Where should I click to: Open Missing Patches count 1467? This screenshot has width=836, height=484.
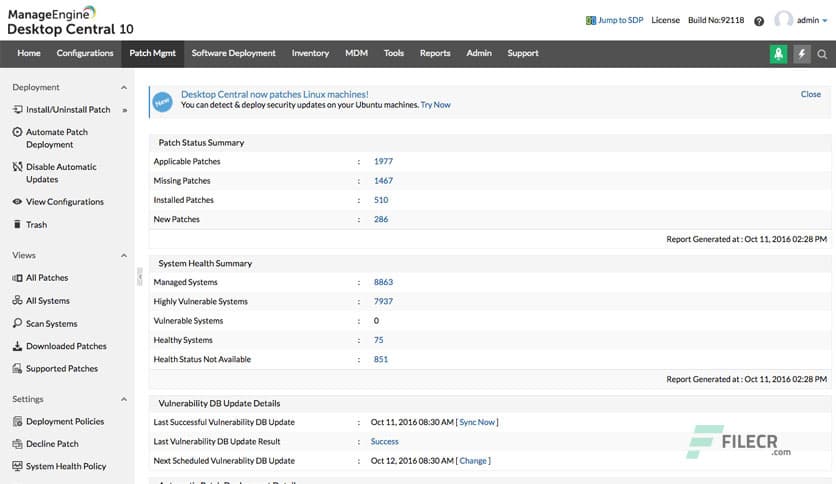[x=383, y=181]
